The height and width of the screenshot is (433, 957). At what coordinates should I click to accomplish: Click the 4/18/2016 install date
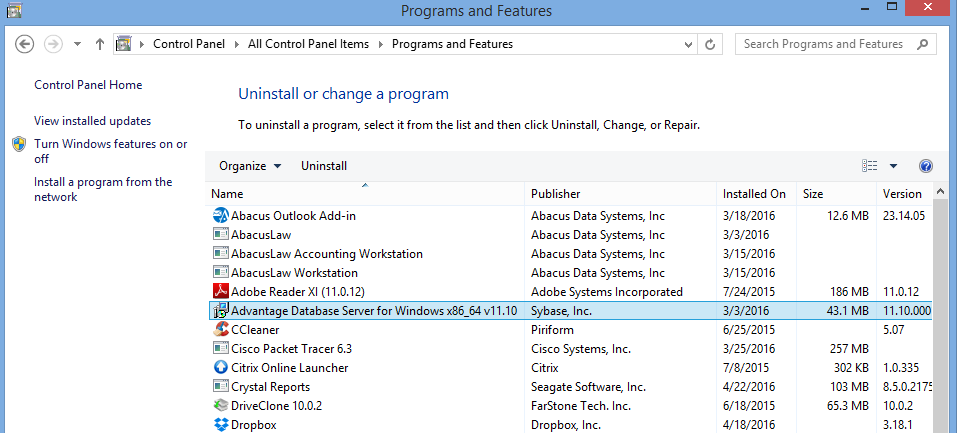click(749, 424)
